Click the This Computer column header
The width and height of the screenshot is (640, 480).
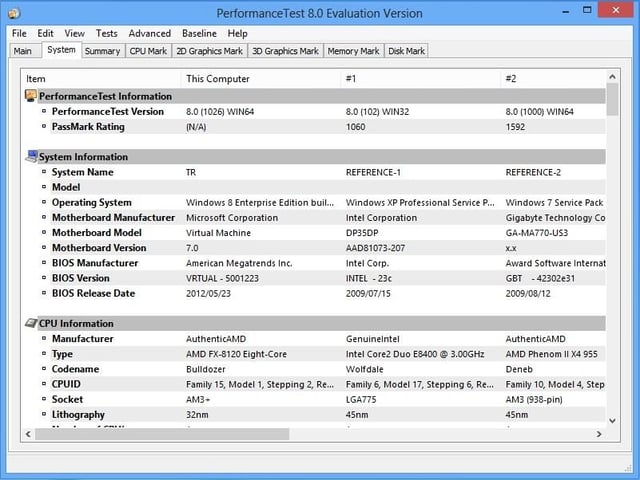pos(260,79)
